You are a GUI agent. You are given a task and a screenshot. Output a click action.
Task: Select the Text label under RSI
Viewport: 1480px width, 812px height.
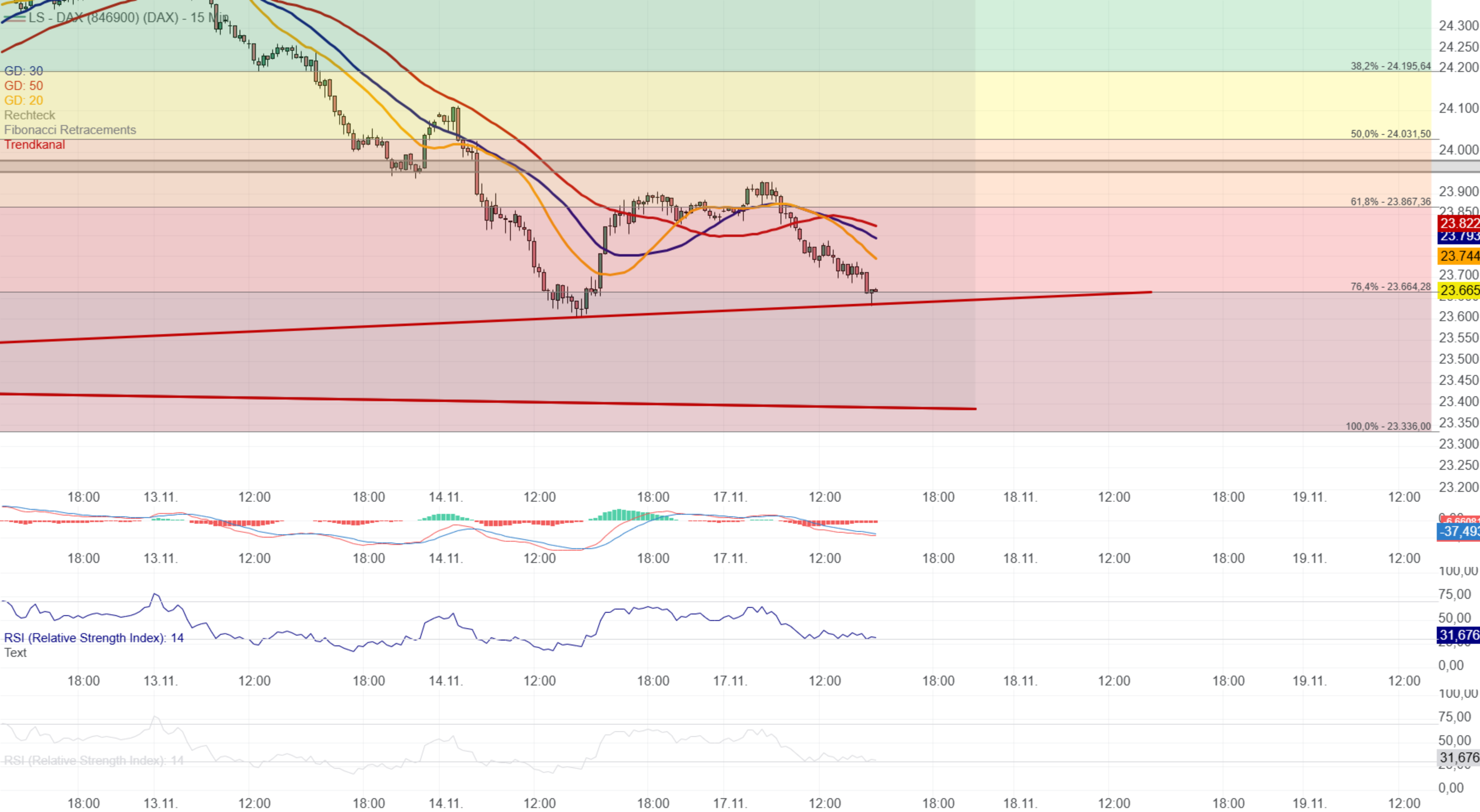point(15,653)
